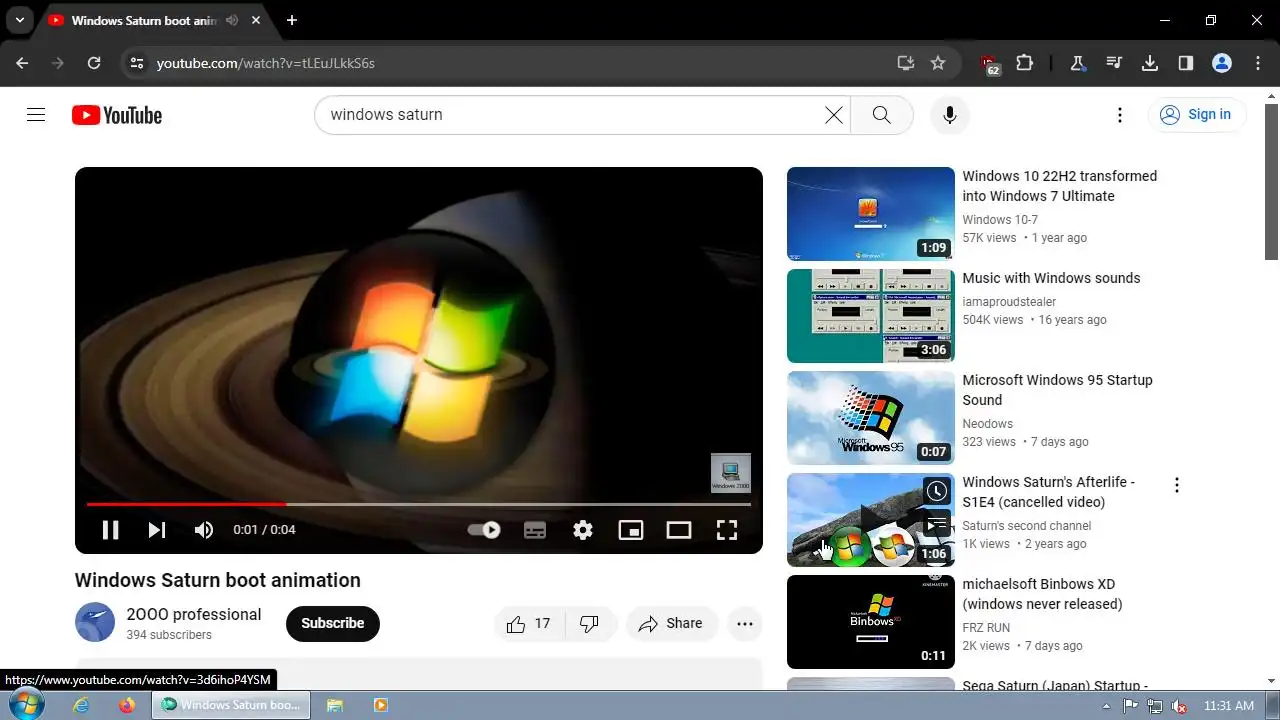Viewport: 1280px width, 720px height.
Task: Add Windows Saturn's Afterlife to queue
Action: click(x=936, y=523)
